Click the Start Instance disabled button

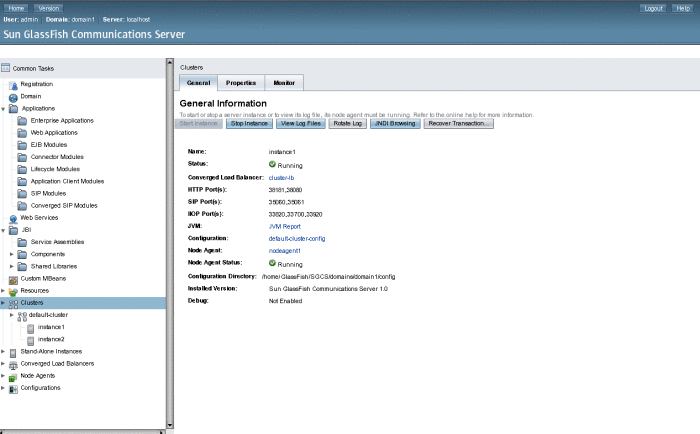(x=199, y=124)
